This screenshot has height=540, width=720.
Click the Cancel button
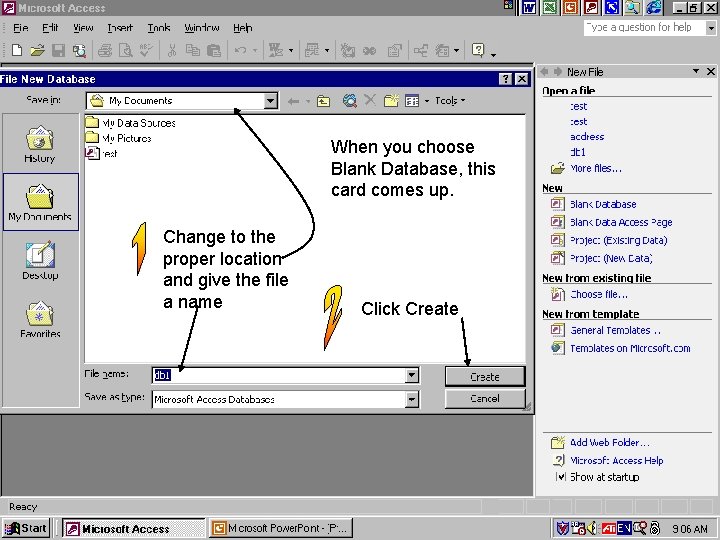point(485,398)
